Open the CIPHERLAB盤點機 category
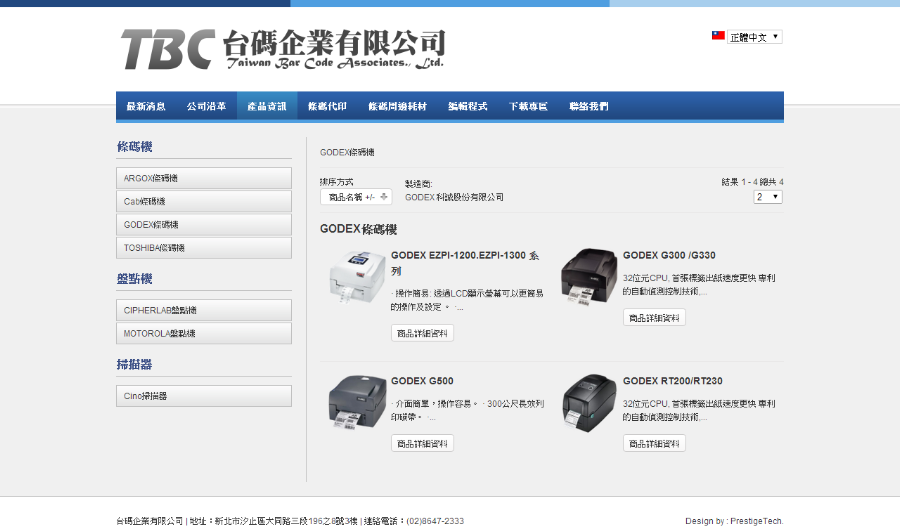Screen dimensions: 900x530 [x=204, y=310]
